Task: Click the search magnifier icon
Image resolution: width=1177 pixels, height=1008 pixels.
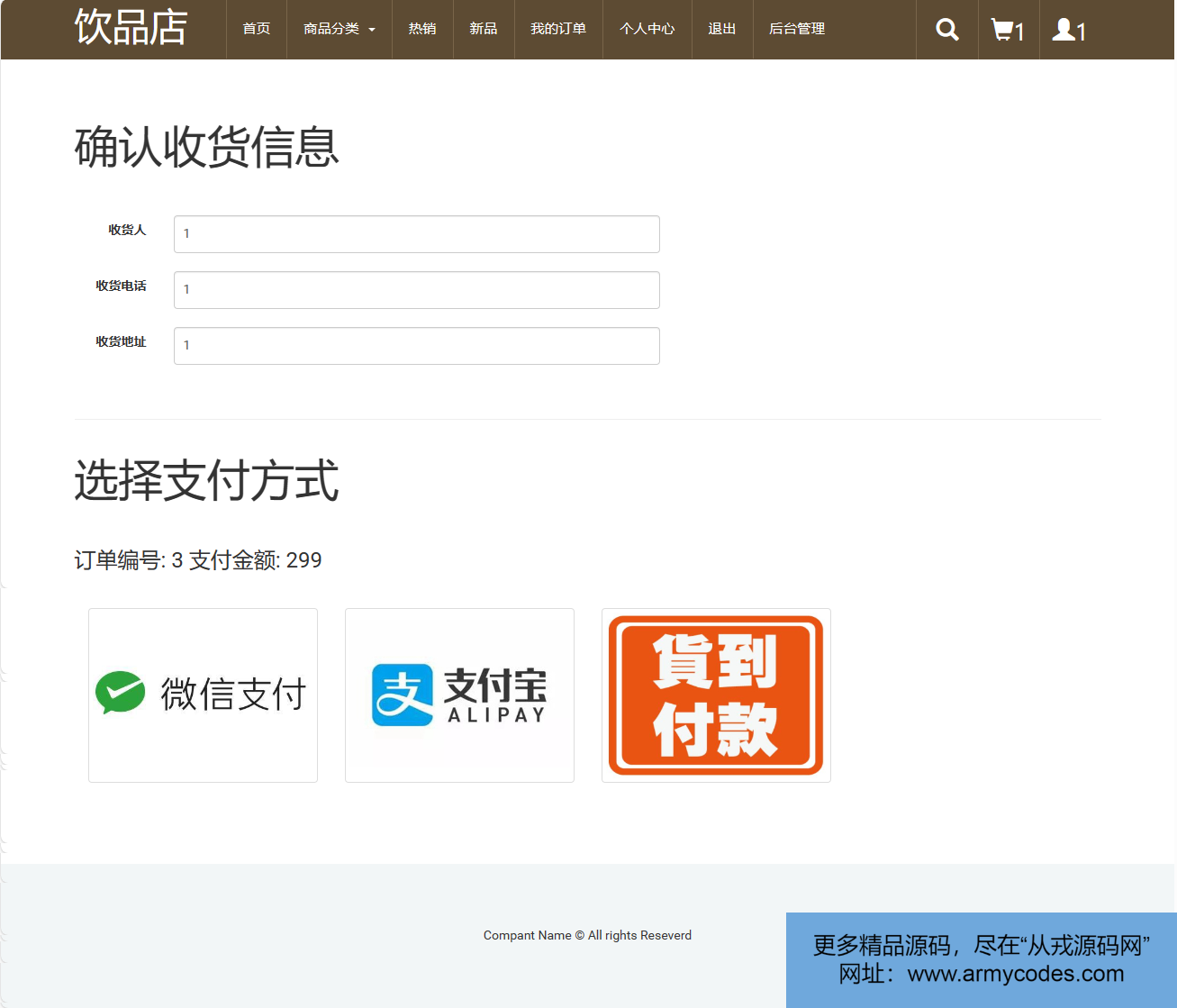Action: click(946, 30)
